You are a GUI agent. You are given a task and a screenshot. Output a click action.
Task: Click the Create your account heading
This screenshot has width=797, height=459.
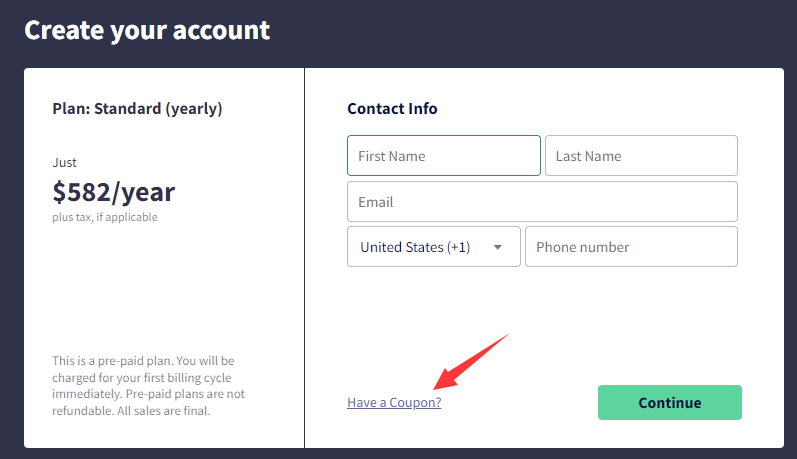pos(147,30)
